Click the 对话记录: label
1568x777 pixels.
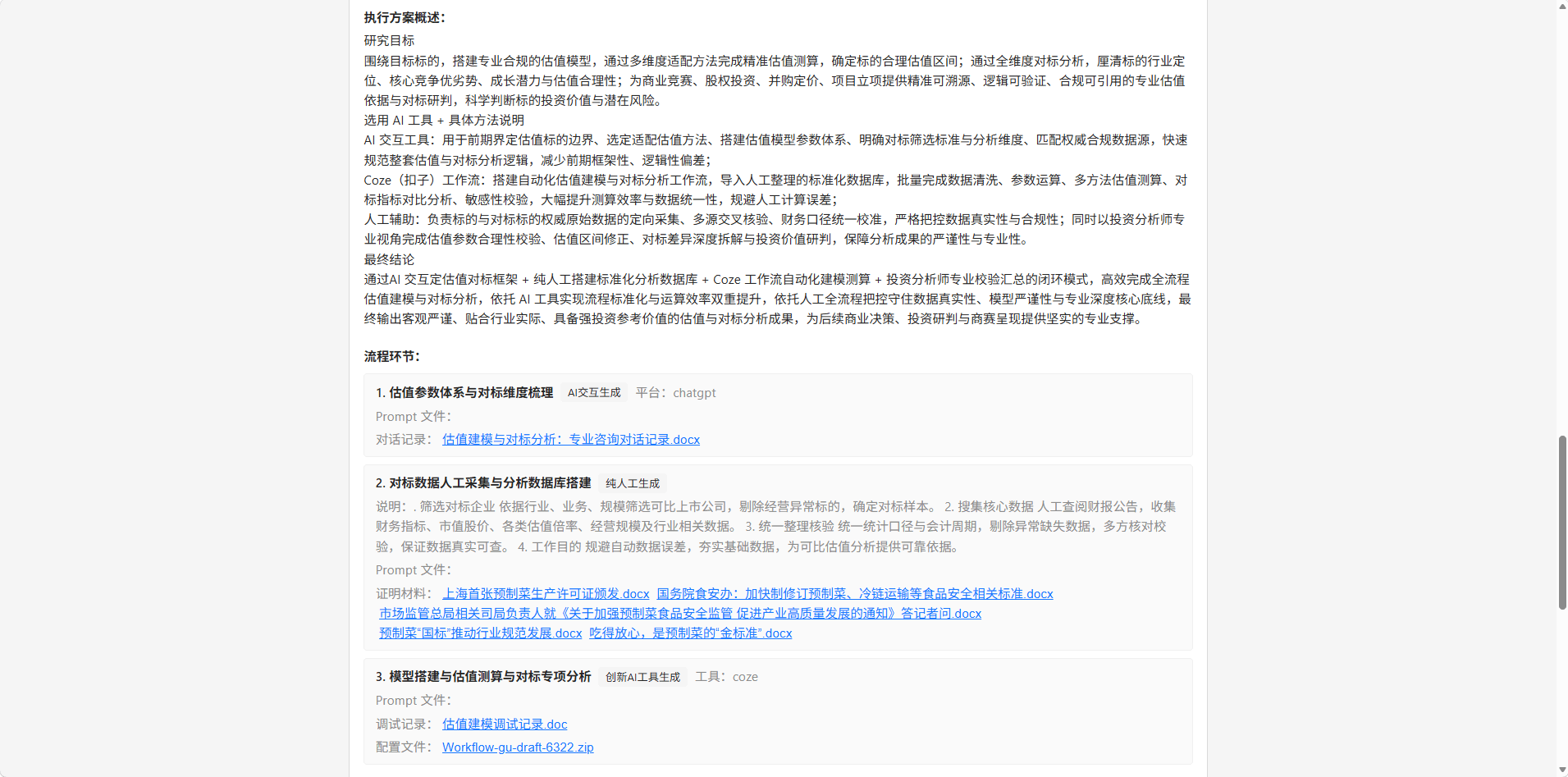[405, 440]
